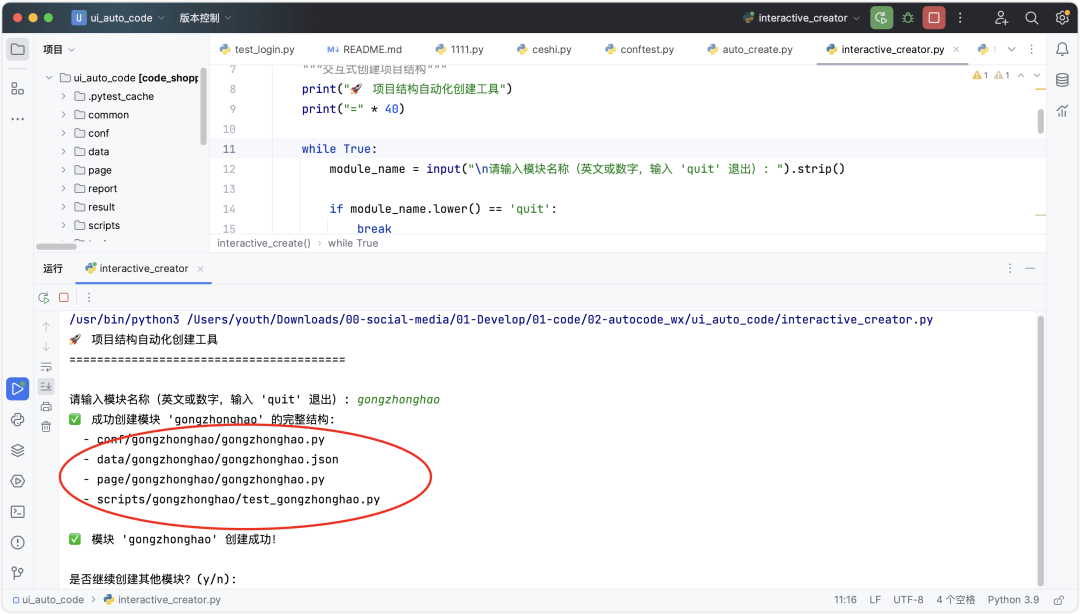Open the Database tool window icon
Image resolution: width=1080 pixels, height=614 pixels.
(1062, 80)
